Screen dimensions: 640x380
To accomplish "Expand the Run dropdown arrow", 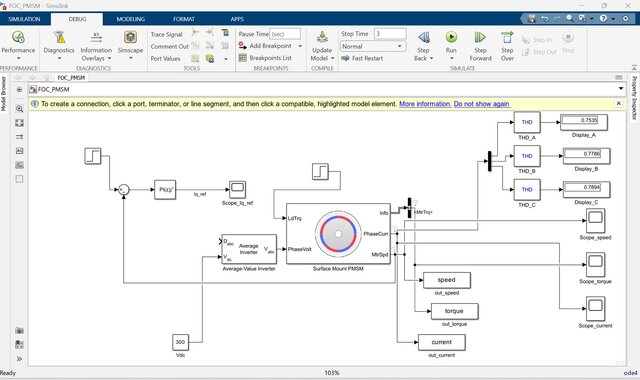I will coord(451,58).
